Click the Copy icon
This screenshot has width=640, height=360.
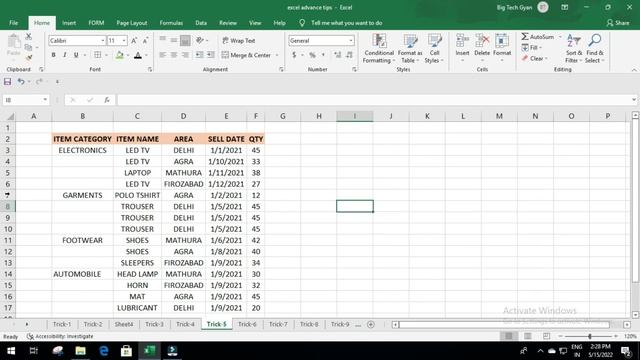[29, 47]
